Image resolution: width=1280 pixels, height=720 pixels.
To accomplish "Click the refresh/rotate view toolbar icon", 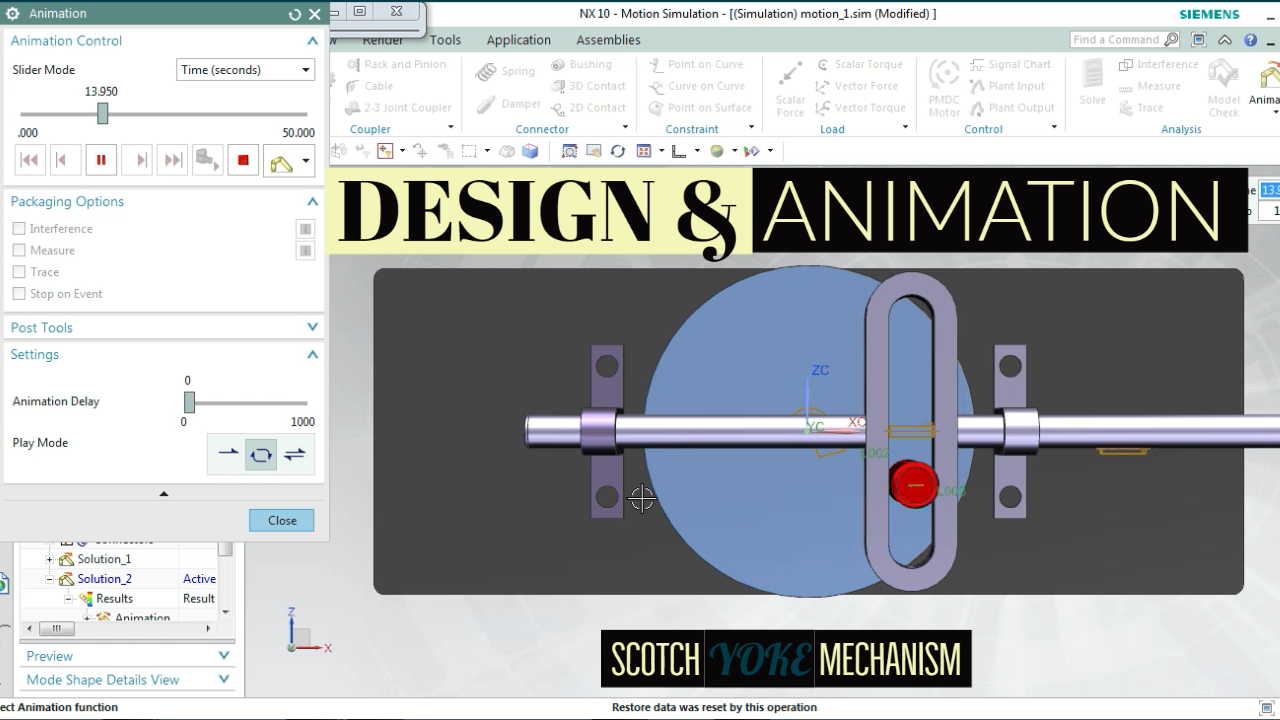I will (618, 151).
